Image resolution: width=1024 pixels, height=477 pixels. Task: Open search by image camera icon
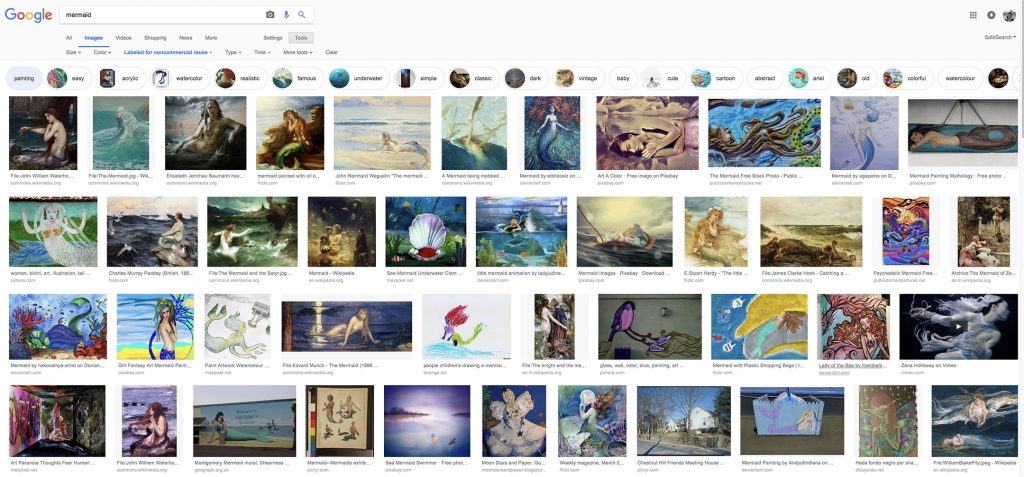(270, 14)
